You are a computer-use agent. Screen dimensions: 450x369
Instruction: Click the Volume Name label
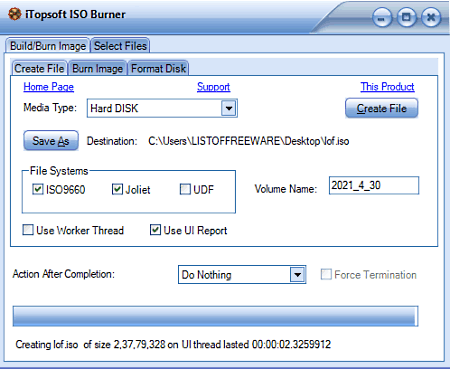286,189
